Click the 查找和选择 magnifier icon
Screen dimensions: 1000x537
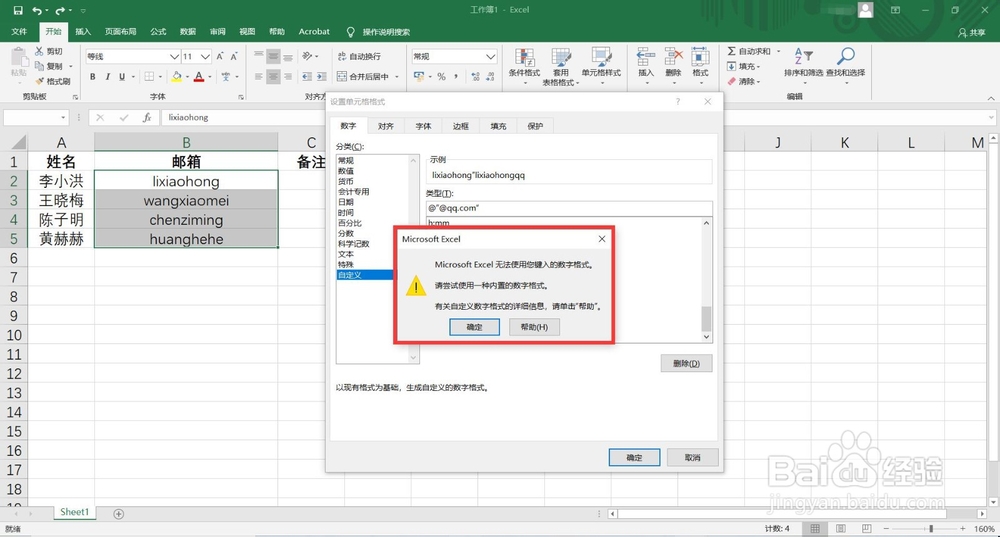click(846, 56)
